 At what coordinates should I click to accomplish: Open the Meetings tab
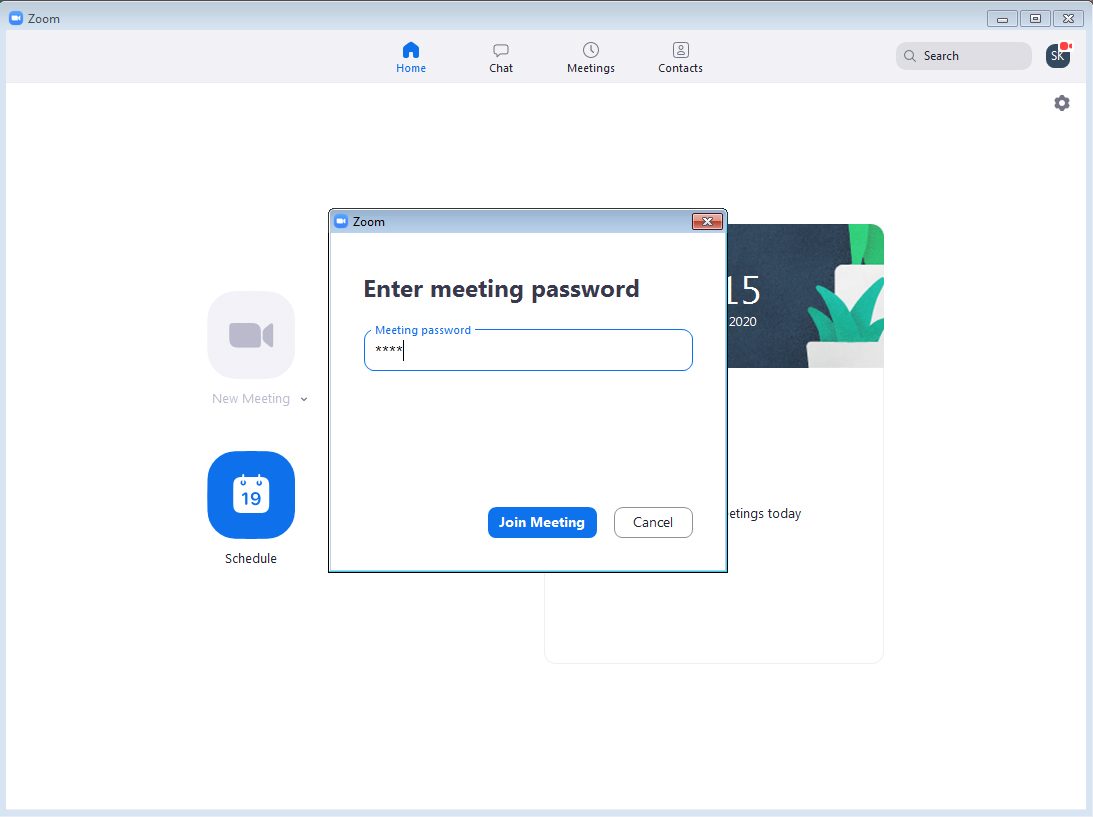590,58
